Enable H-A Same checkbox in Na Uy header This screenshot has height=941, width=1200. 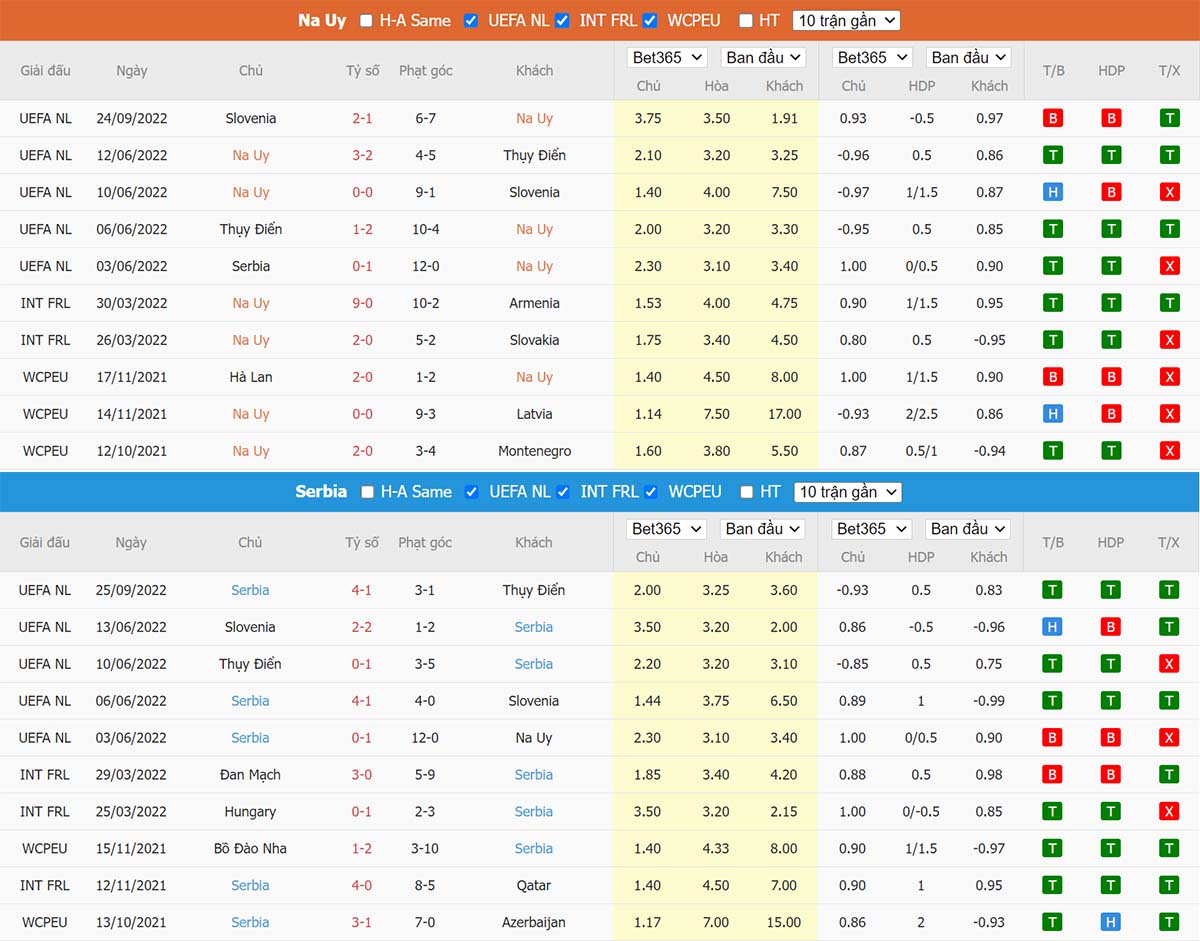(367, 20)
